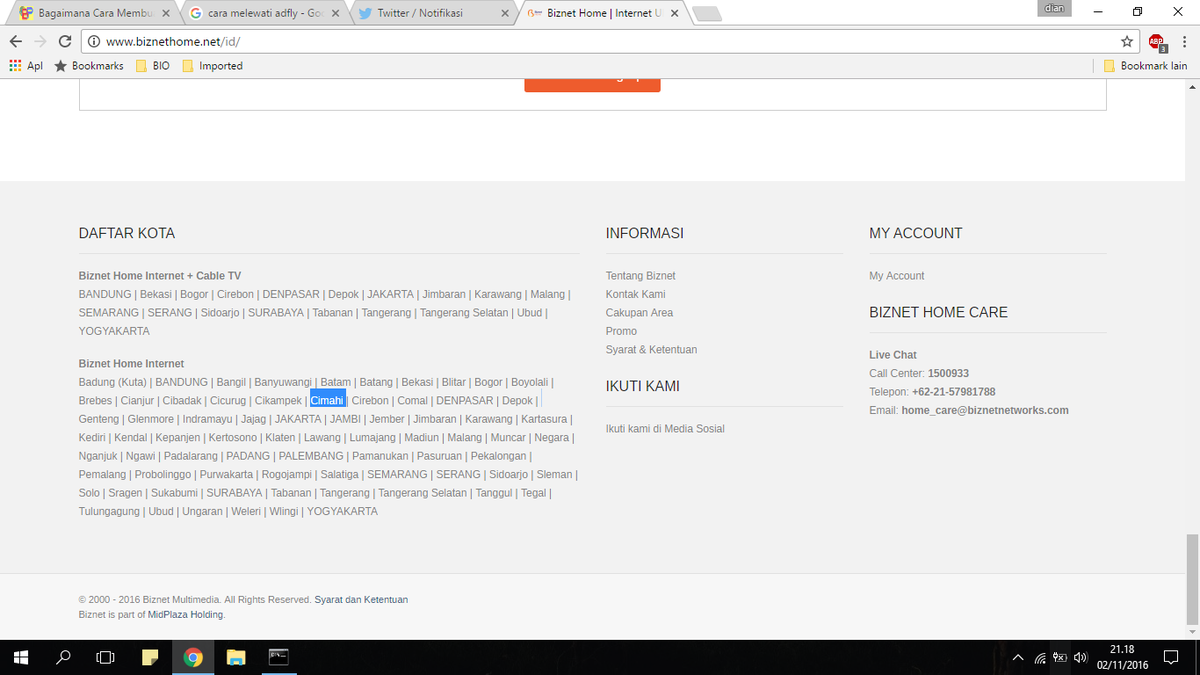The width and height of the screenshot is (1200, 675).
Task: Open the Chrome three-dot menu
Action: point(1184,41)
